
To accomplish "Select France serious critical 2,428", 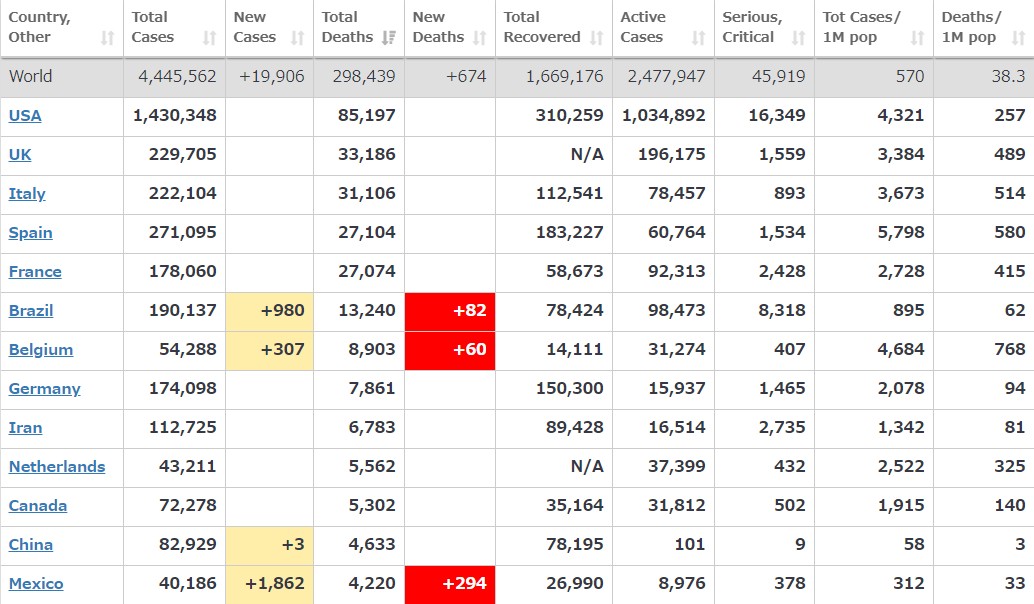I will pos(782,272).
